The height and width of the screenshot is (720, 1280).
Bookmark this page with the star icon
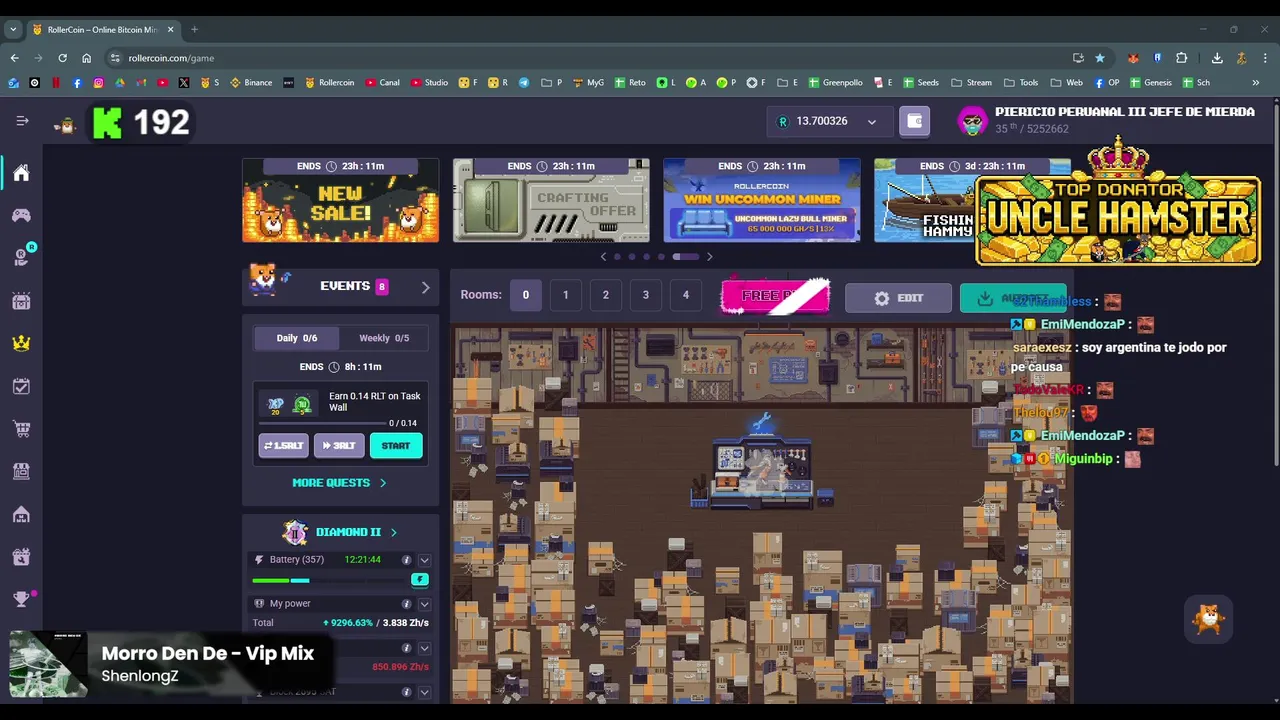point(1100,58)
